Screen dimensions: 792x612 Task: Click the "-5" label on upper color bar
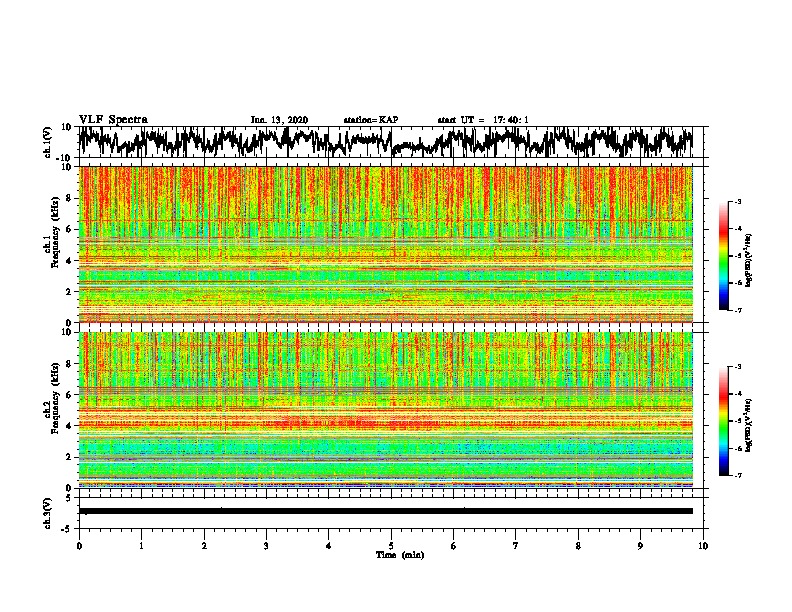point(738,256)
